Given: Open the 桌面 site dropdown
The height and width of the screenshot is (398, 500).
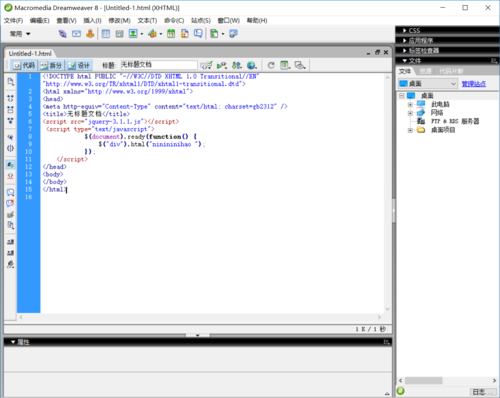Looking at the screenshot, I should coord(428,84).
